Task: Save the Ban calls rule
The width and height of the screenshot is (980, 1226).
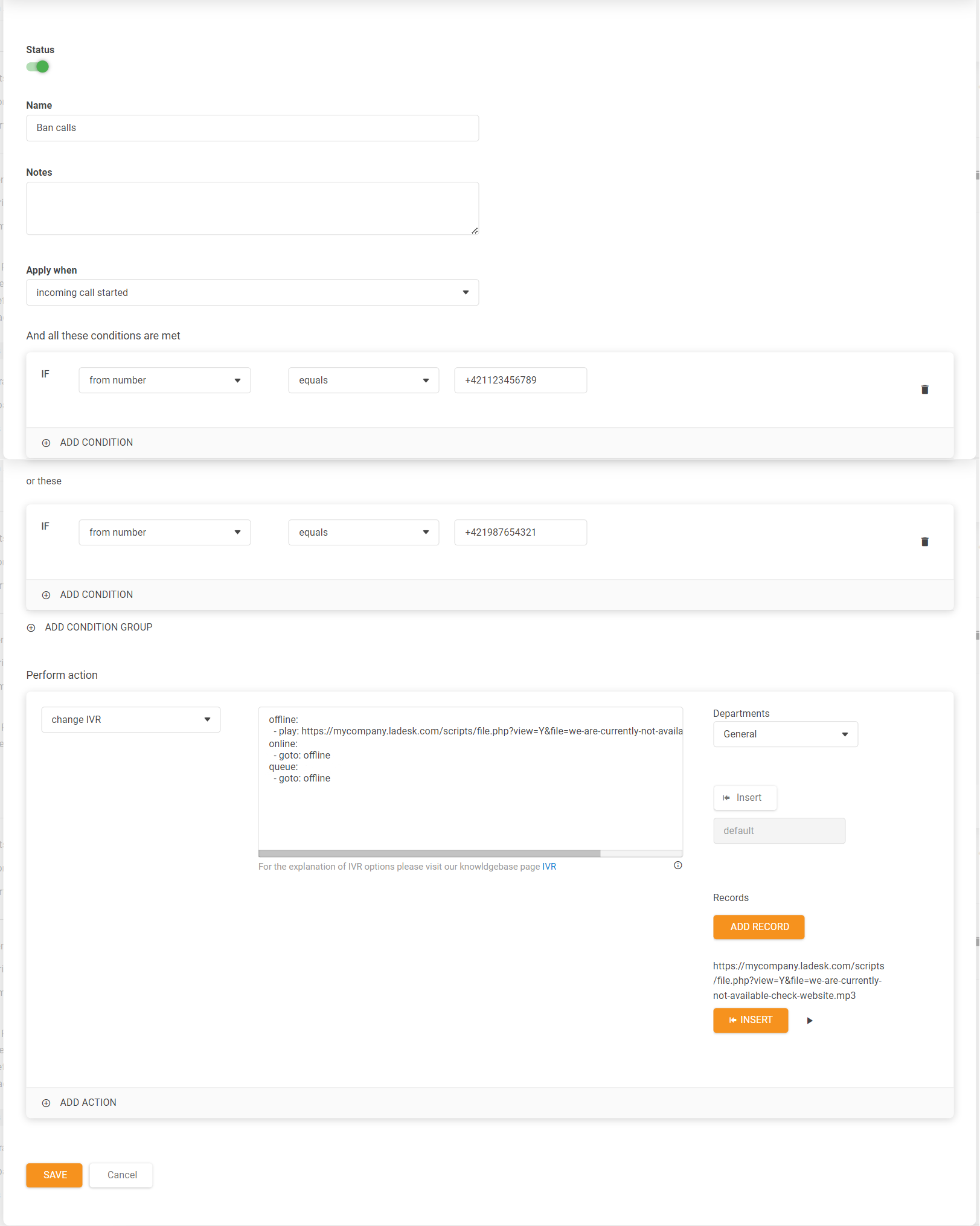Action: (x=54, y=1175)
